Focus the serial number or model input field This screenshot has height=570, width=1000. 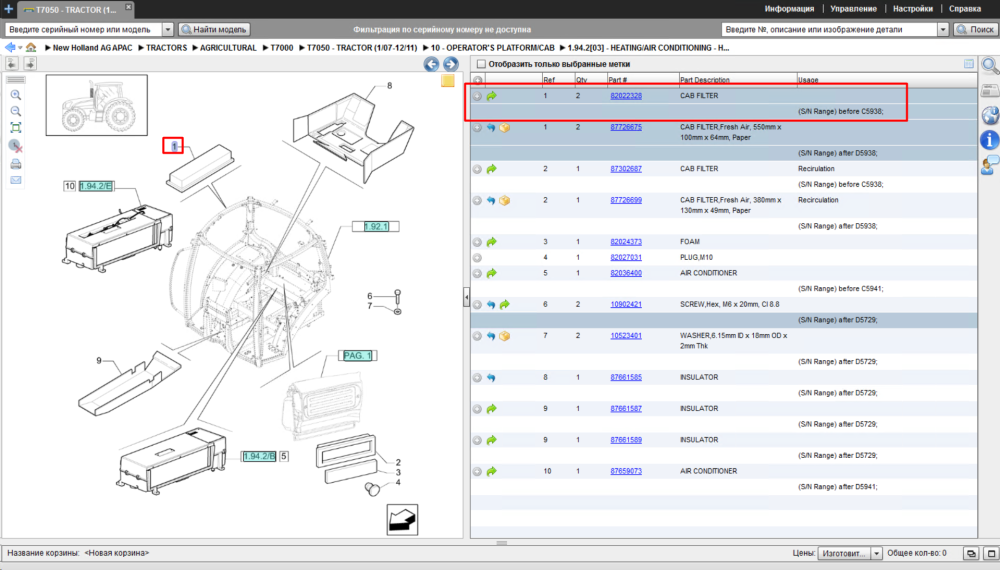point(83,29)
